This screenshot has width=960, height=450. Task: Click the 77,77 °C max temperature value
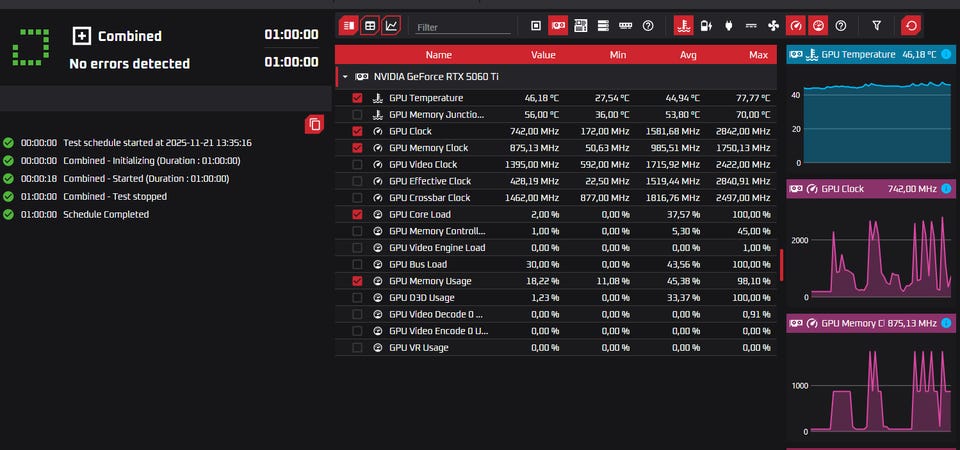750,98
